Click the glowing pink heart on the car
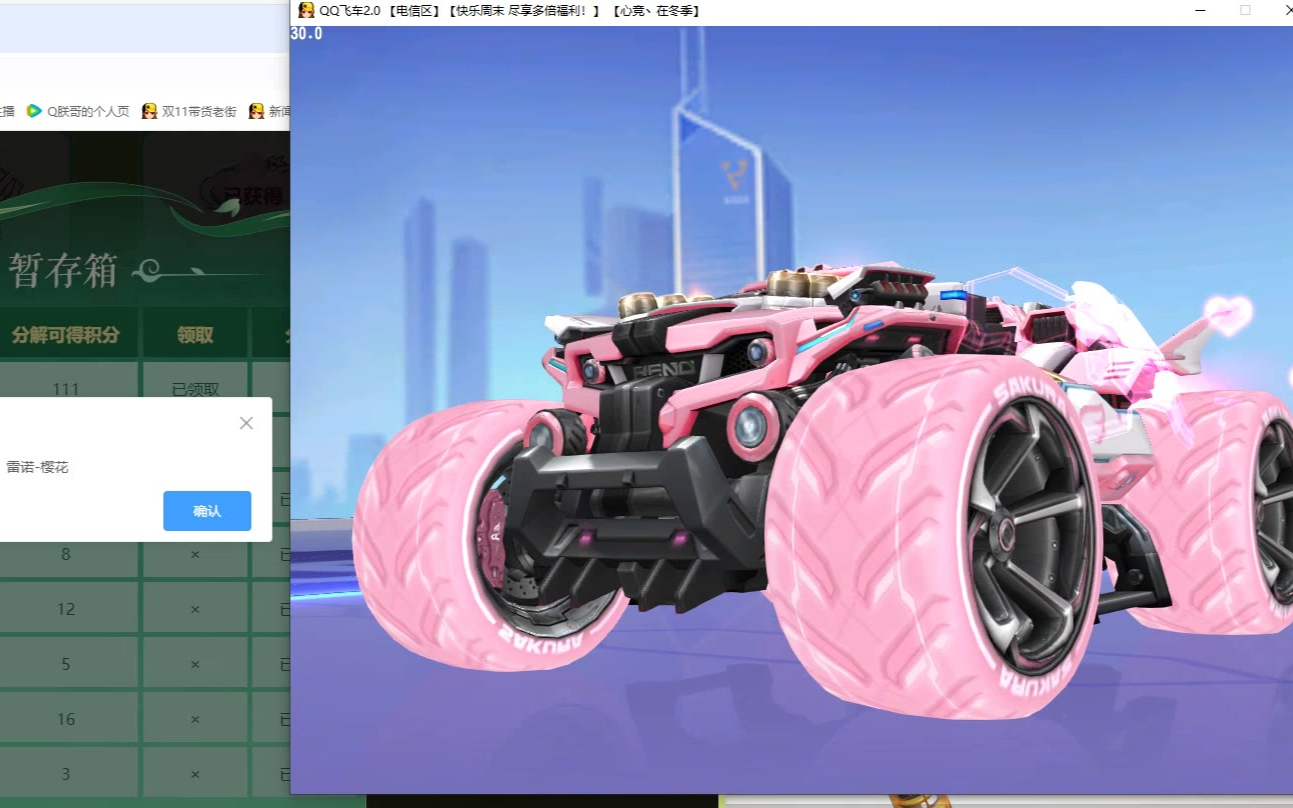This screenshot has width=1293, height=808. pos(1226,313)
